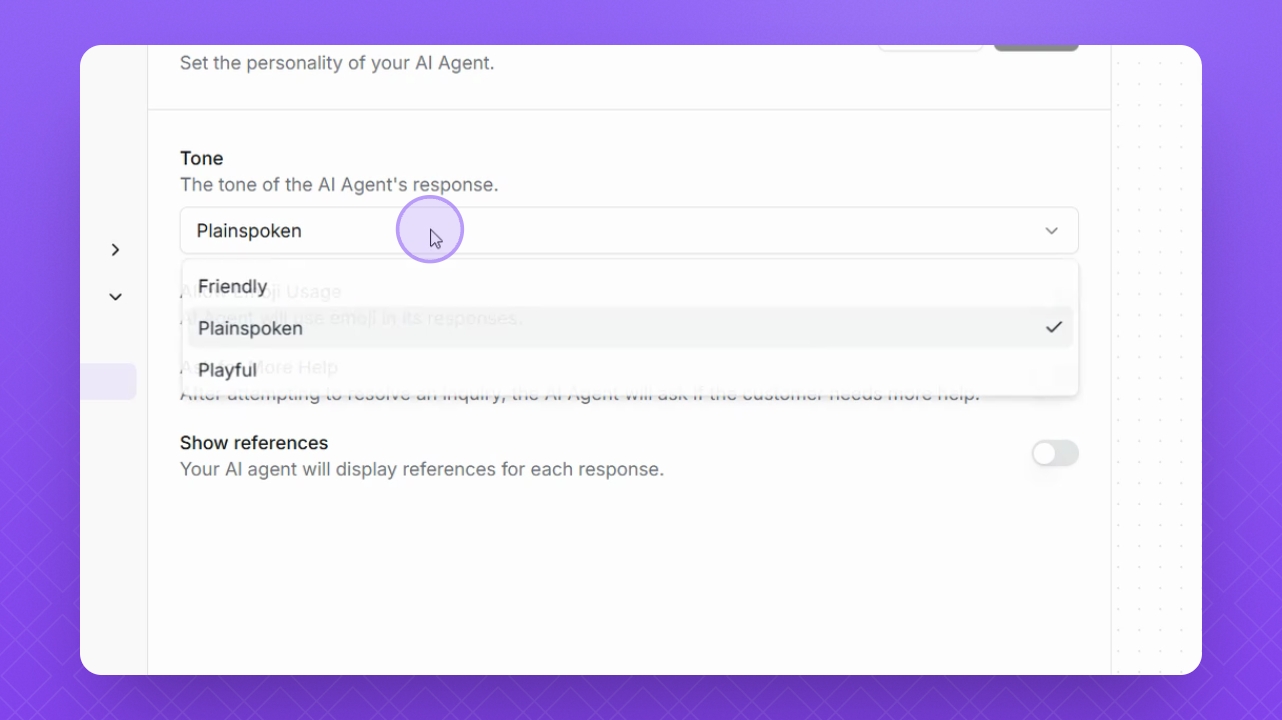The width and height of the screenshot is (1282, 720).
Task: Click the "Tone" heading text
Action: [202, 158]
